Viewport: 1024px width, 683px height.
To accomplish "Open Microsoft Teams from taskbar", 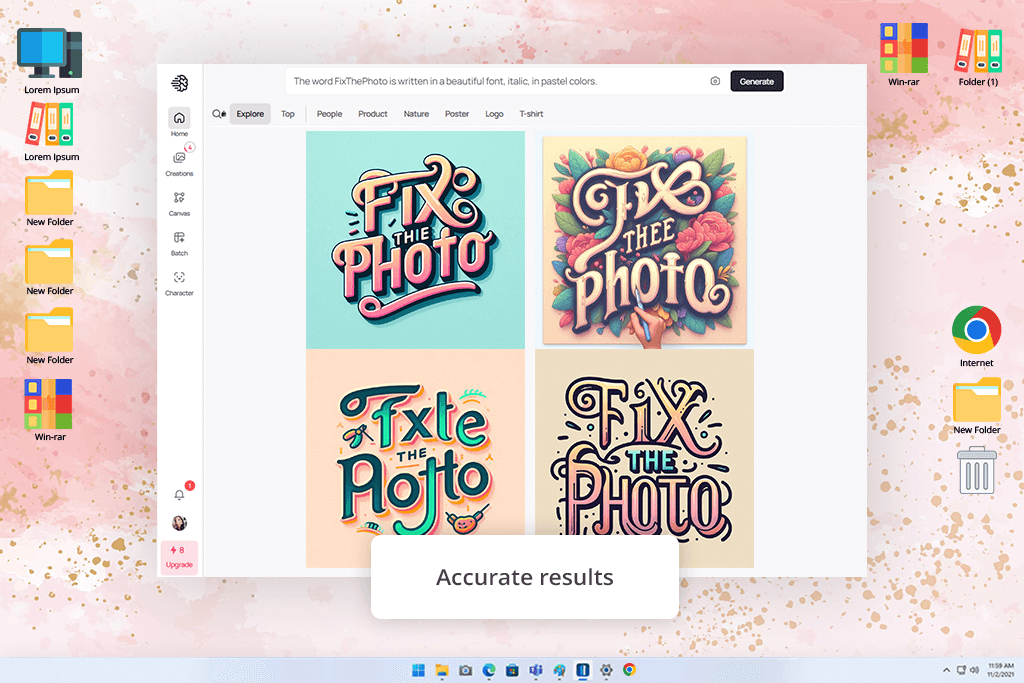I will pos(536,670).
